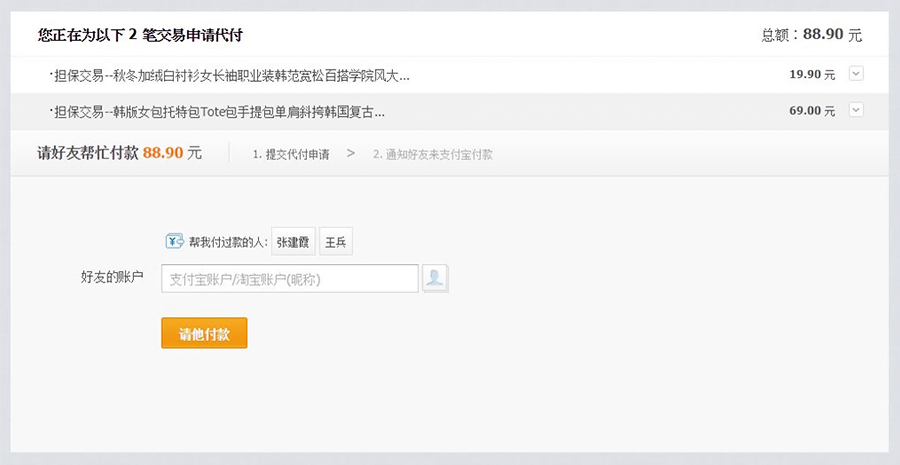Click the 秋冬加绒白衬衫 transaction row
Image resolution: width=900 pixels, height=465 pixels.
(x=449, y=75)
